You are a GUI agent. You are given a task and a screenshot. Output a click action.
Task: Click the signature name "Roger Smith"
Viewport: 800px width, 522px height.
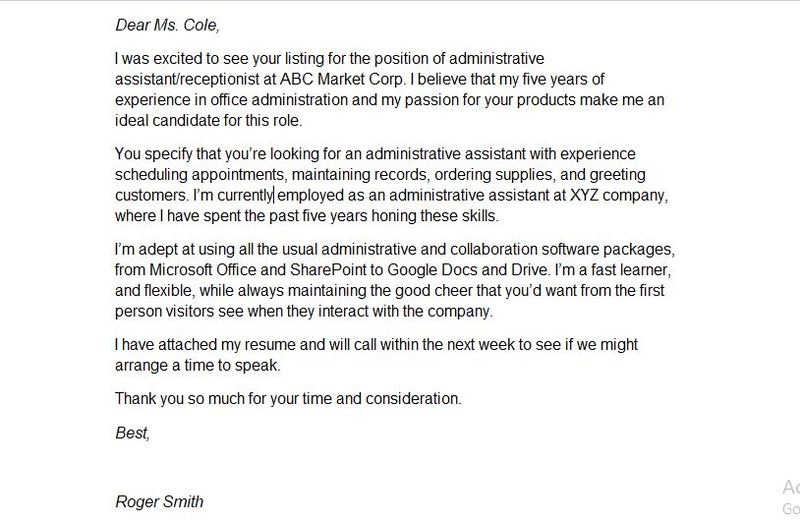[x=161, y=500]
